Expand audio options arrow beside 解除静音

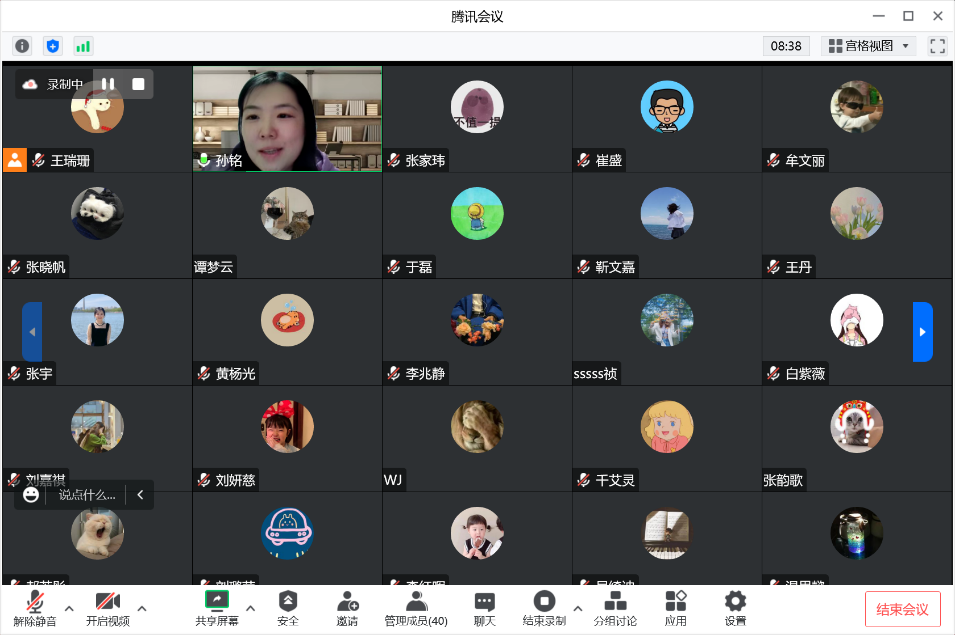pos(69,608)
